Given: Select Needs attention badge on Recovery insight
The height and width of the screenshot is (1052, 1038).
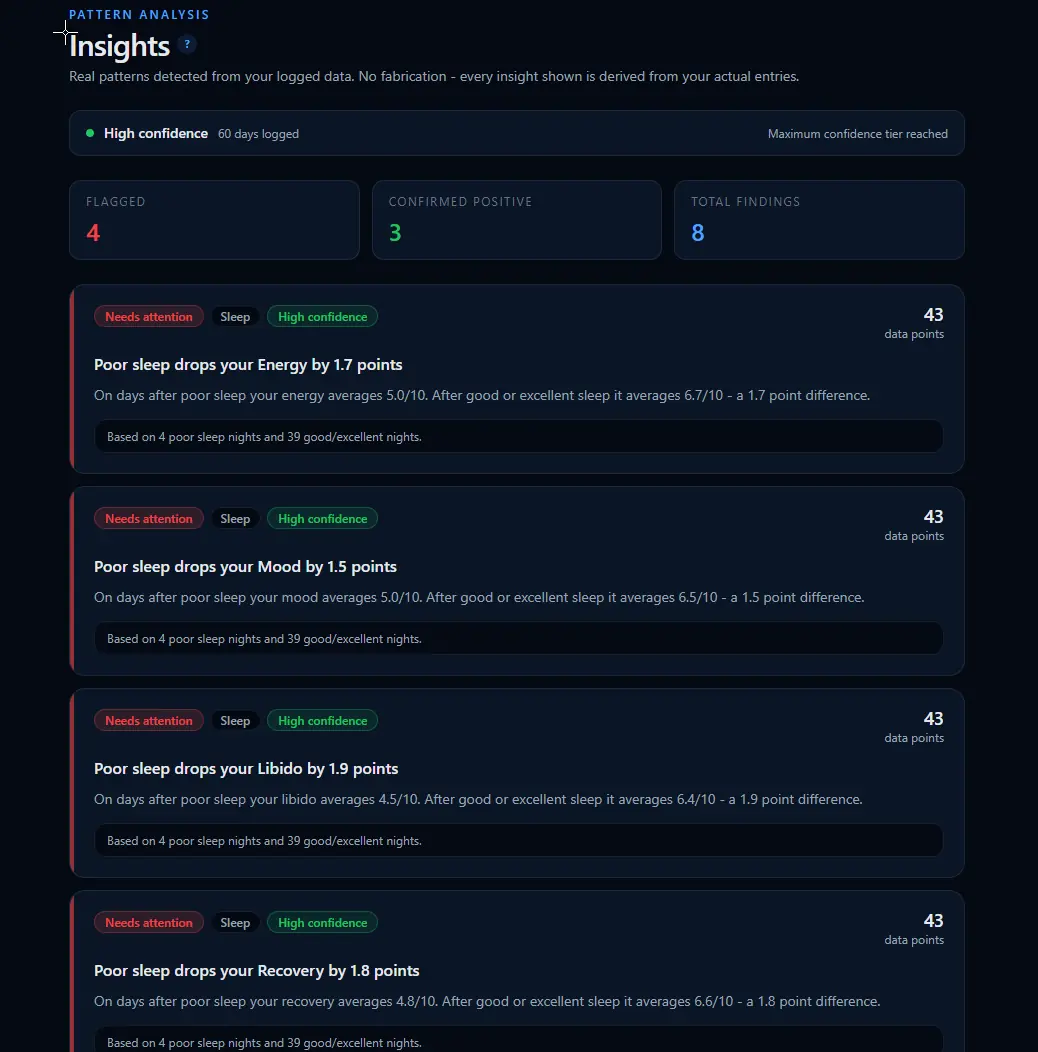Looking at the screenshot, I should click(x=149, y=923).
